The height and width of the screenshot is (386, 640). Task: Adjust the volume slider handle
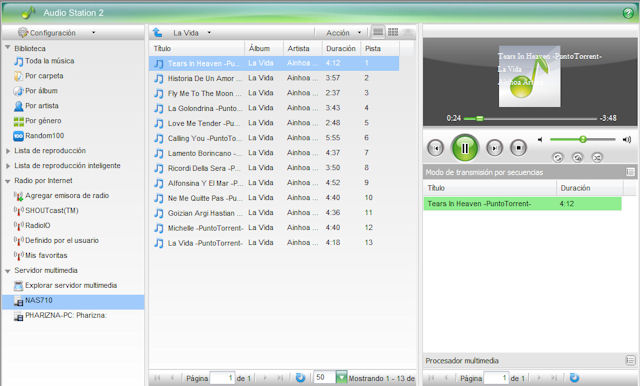[583, 140]
